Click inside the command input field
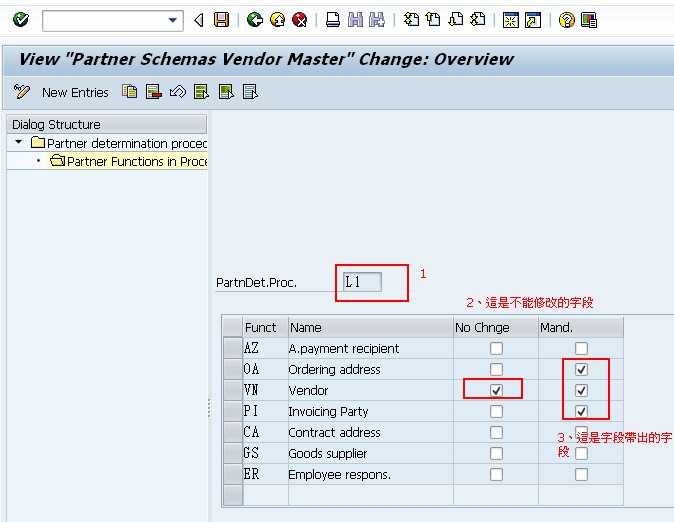 (x=105, y=21)
